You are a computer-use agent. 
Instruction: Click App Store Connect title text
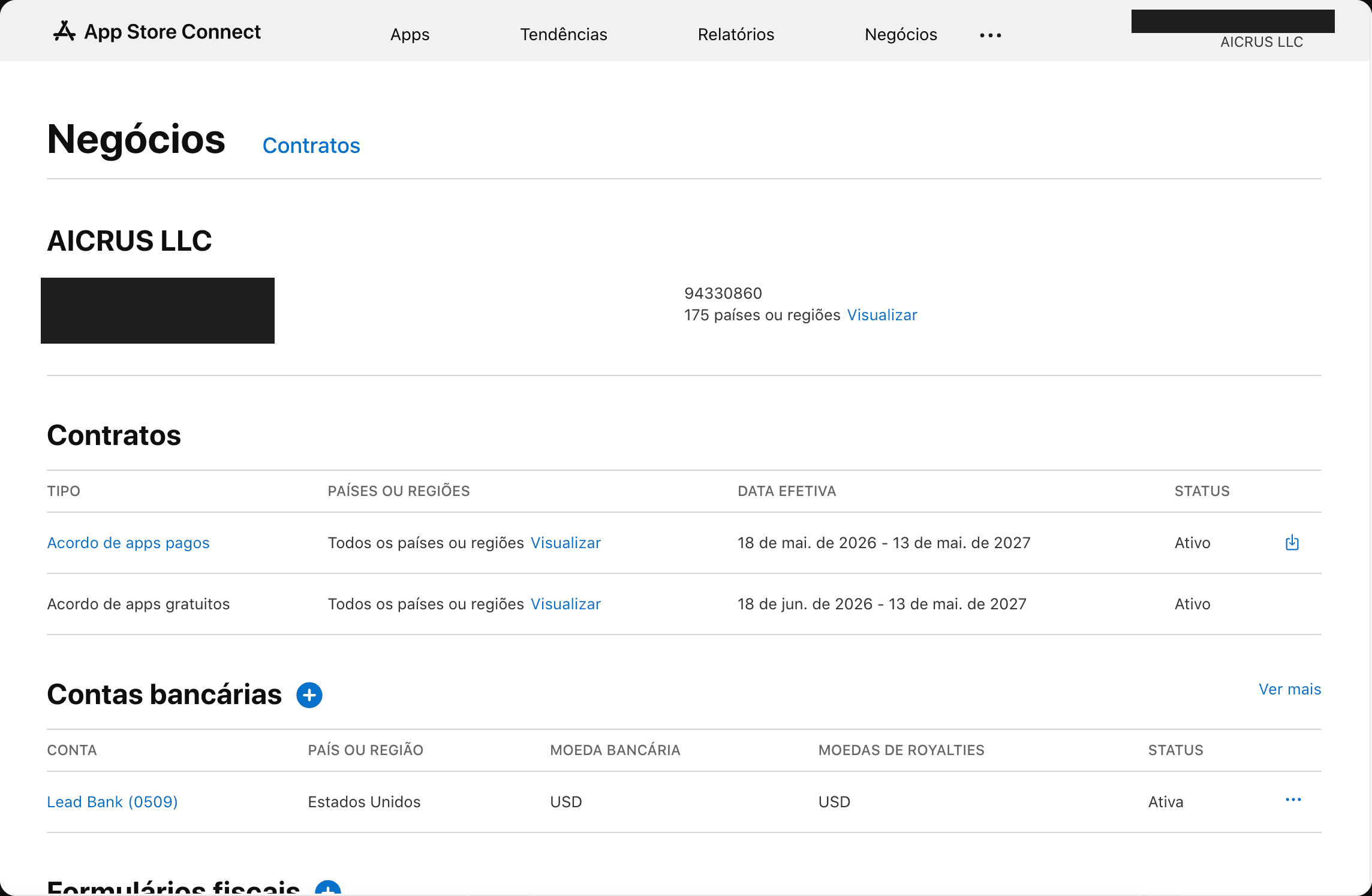click(x=173, y=32)
